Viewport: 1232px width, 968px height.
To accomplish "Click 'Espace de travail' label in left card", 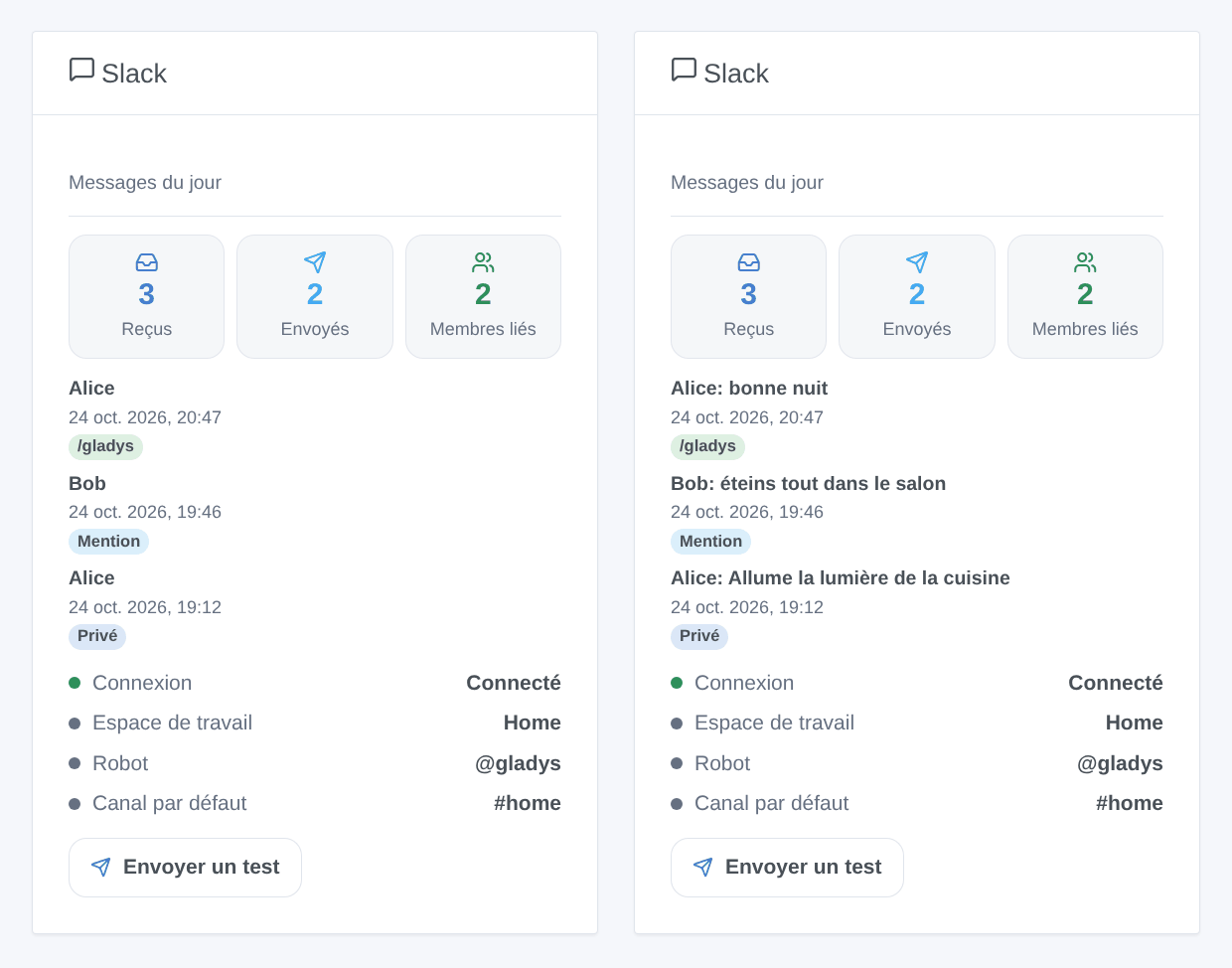I will coord(172,723).
